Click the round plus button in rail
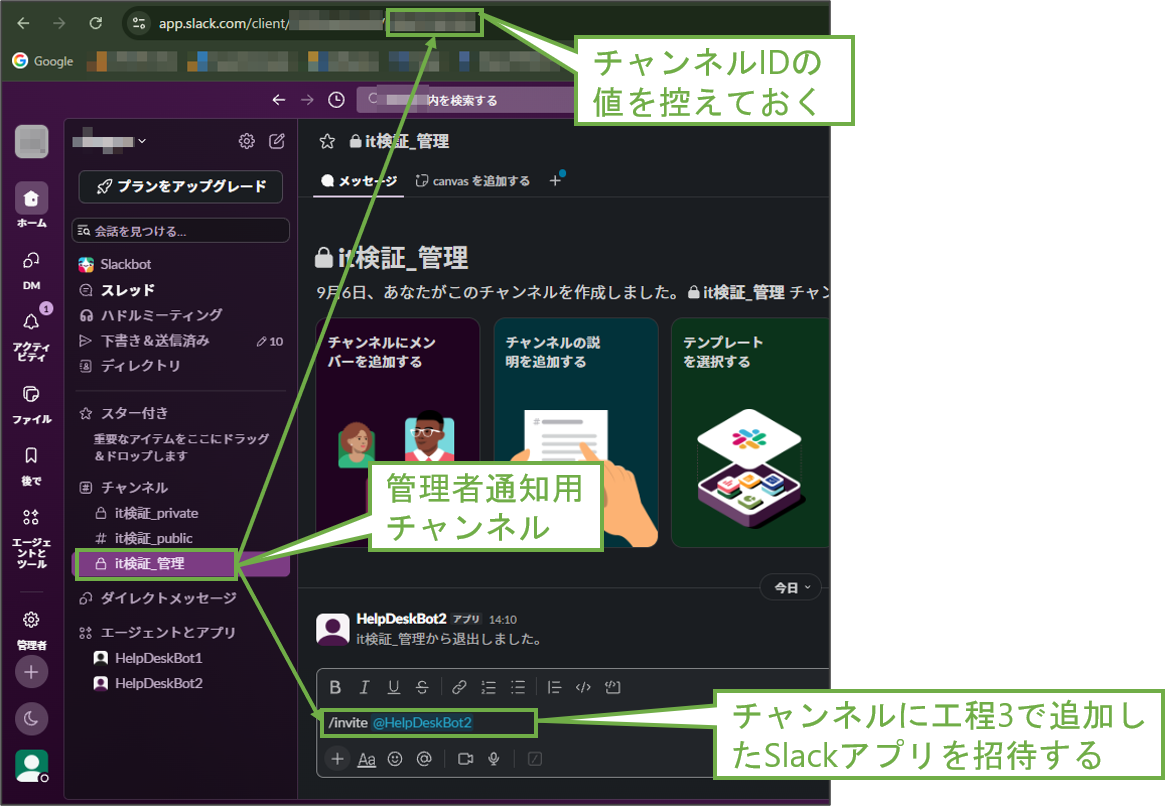This screenshot has height=806, width=1169. click(x=31, y=672)
